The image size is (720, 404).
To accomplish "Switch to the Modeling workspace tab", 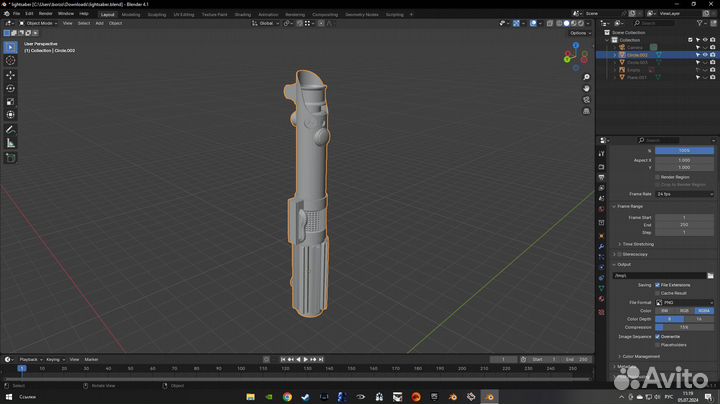I will tap(131, 15).
